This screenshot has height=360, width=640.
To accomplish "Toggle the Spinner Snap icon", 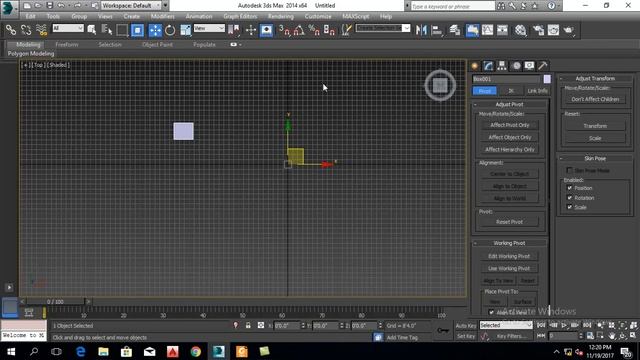I will point(329,30).
